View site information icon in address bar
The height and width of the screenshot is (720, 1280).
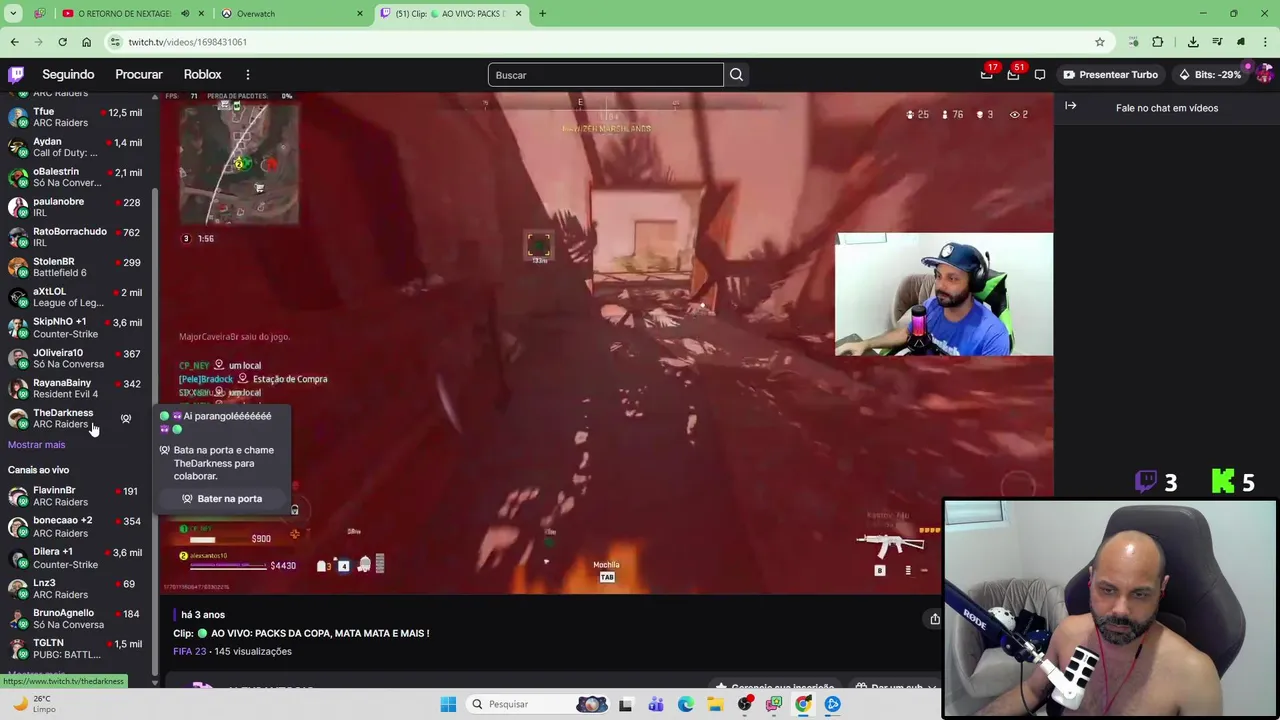point(116,42)
